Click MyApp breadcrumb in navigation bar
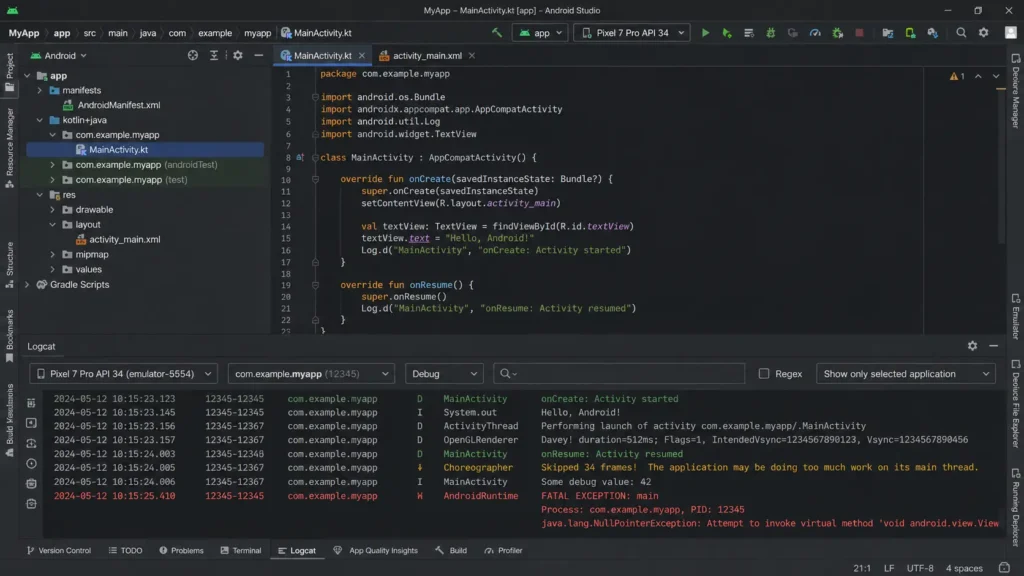 [24, 33]
